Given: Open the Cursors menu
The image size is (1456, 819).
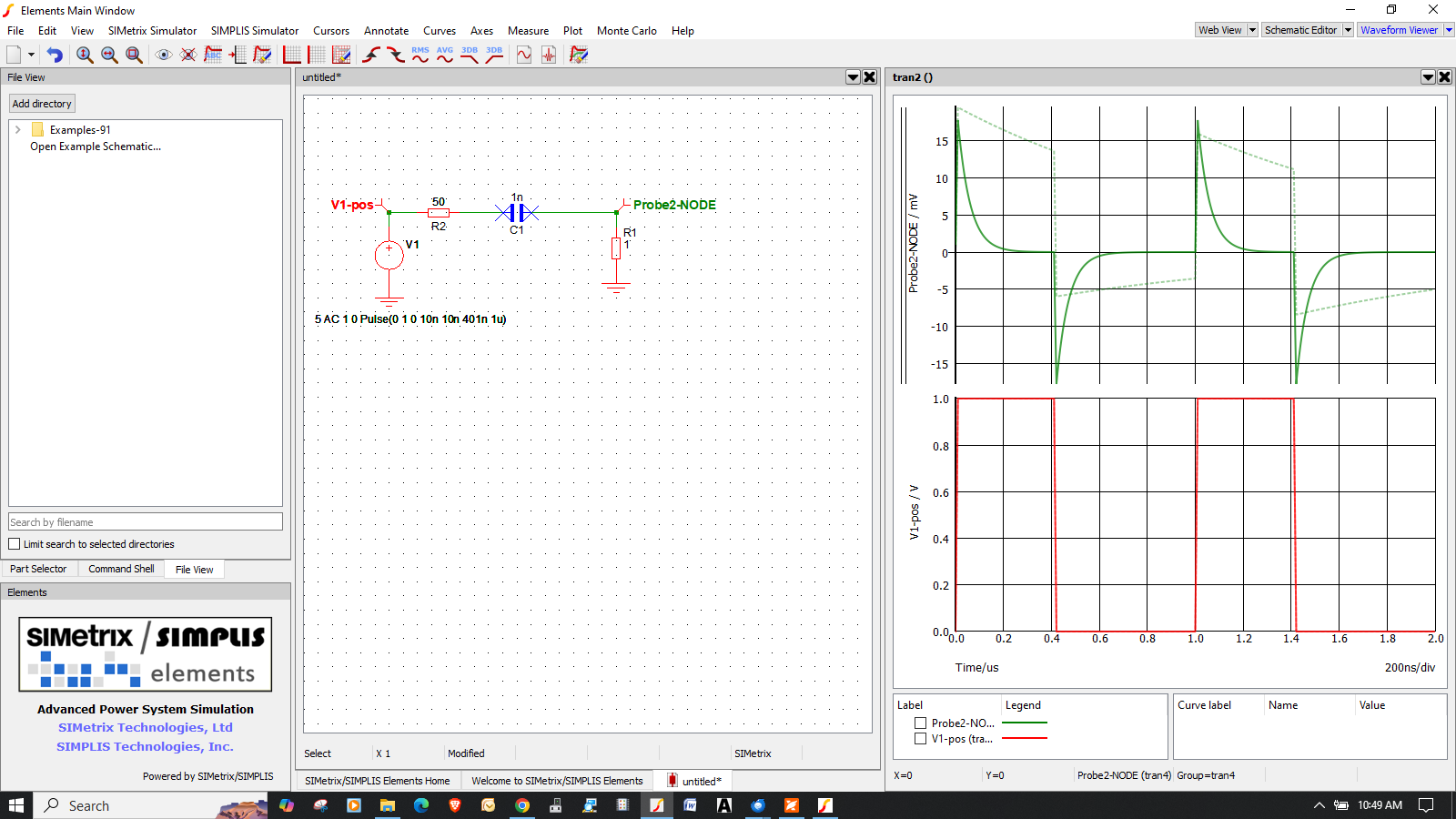Looking at the screenshot, I should click(x=331, y=31).
